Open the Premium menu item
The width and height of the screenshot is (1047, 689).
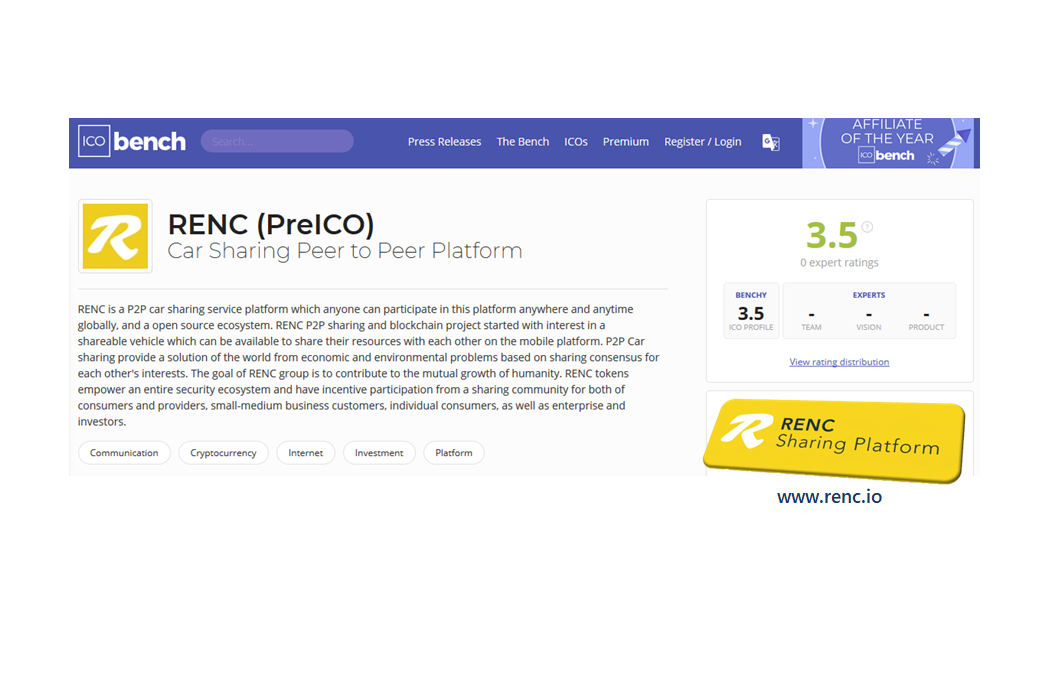point(626,142)
